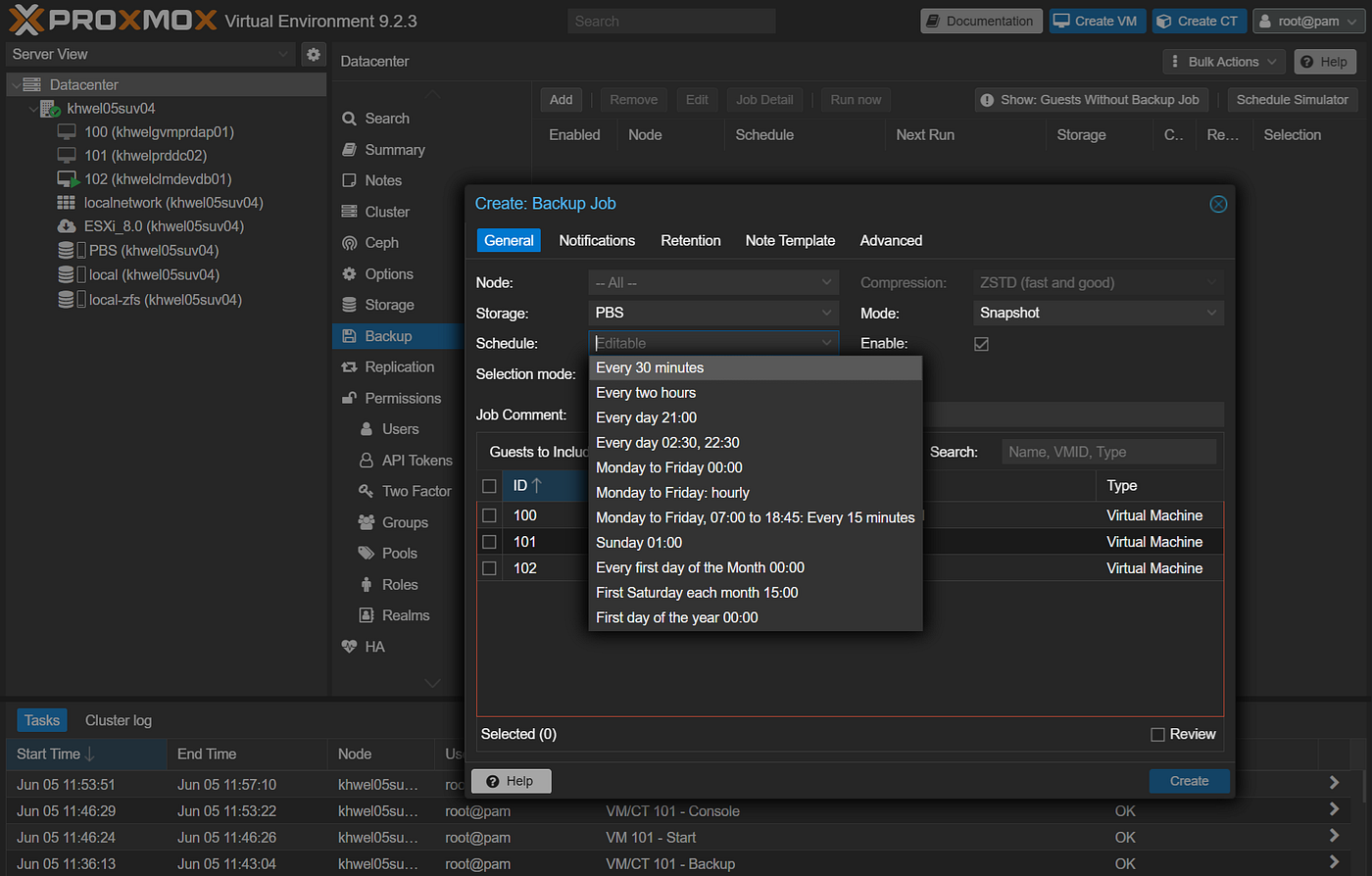Viewport: 1372px width, 876px height.
Task: Select First Saturday each month 15:00
Action: coord(756,593)
